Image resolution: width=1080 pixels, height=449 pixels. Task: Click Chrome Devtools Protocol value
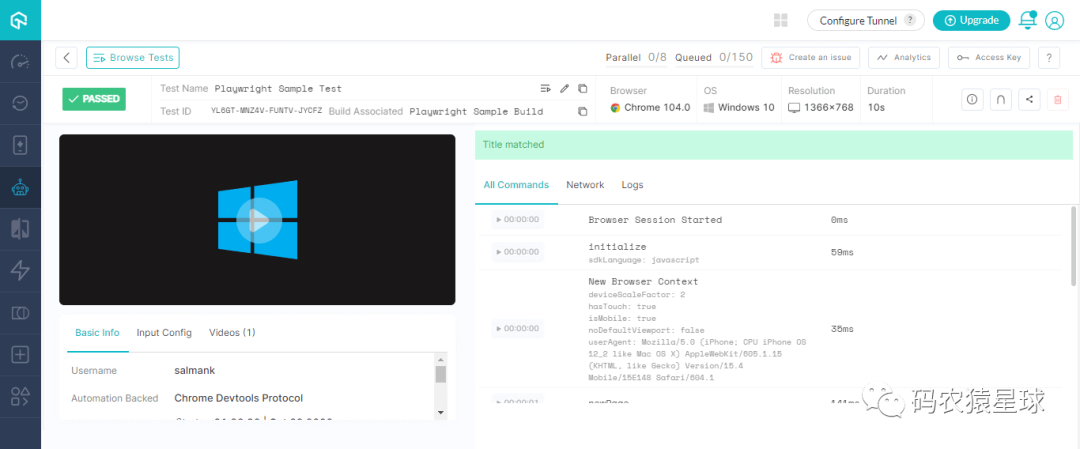(x=238, y=398)
